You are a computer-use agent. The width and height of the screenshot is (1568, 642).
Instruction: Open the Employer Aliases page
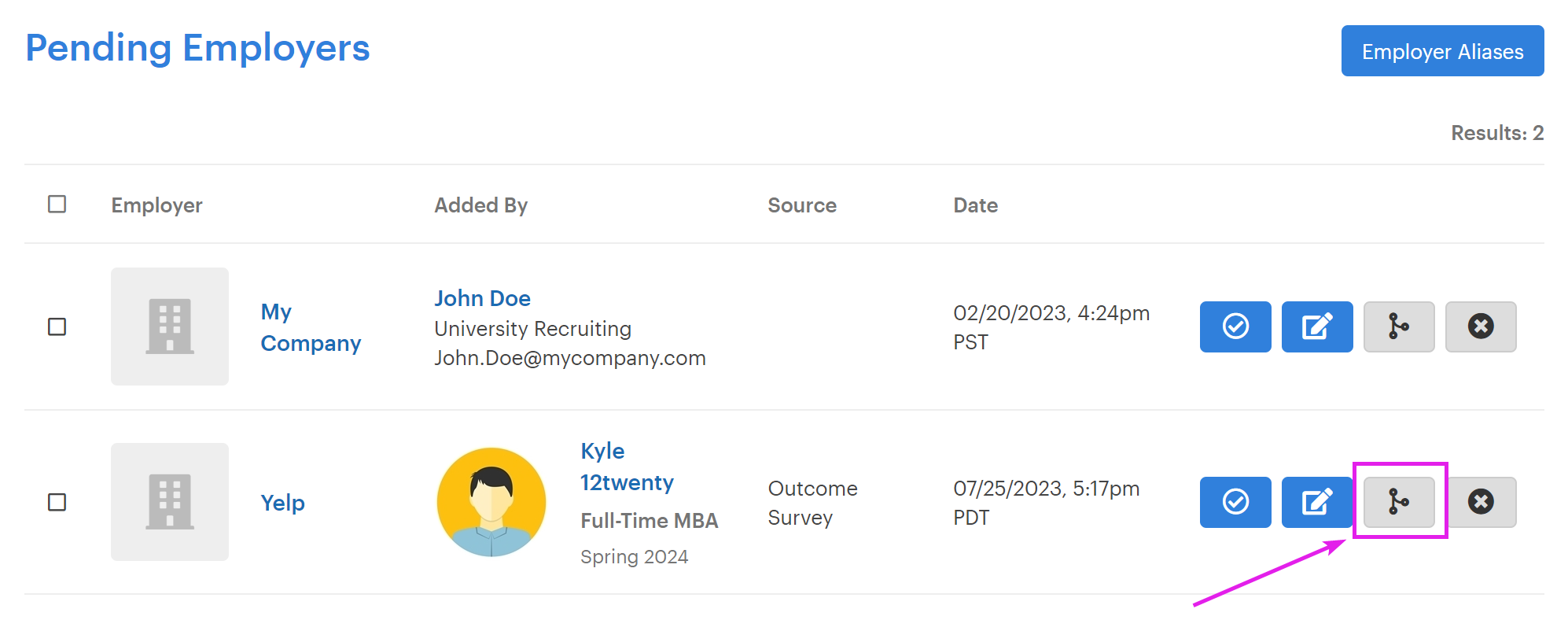pyautogui.click(x=1442, y=51)
